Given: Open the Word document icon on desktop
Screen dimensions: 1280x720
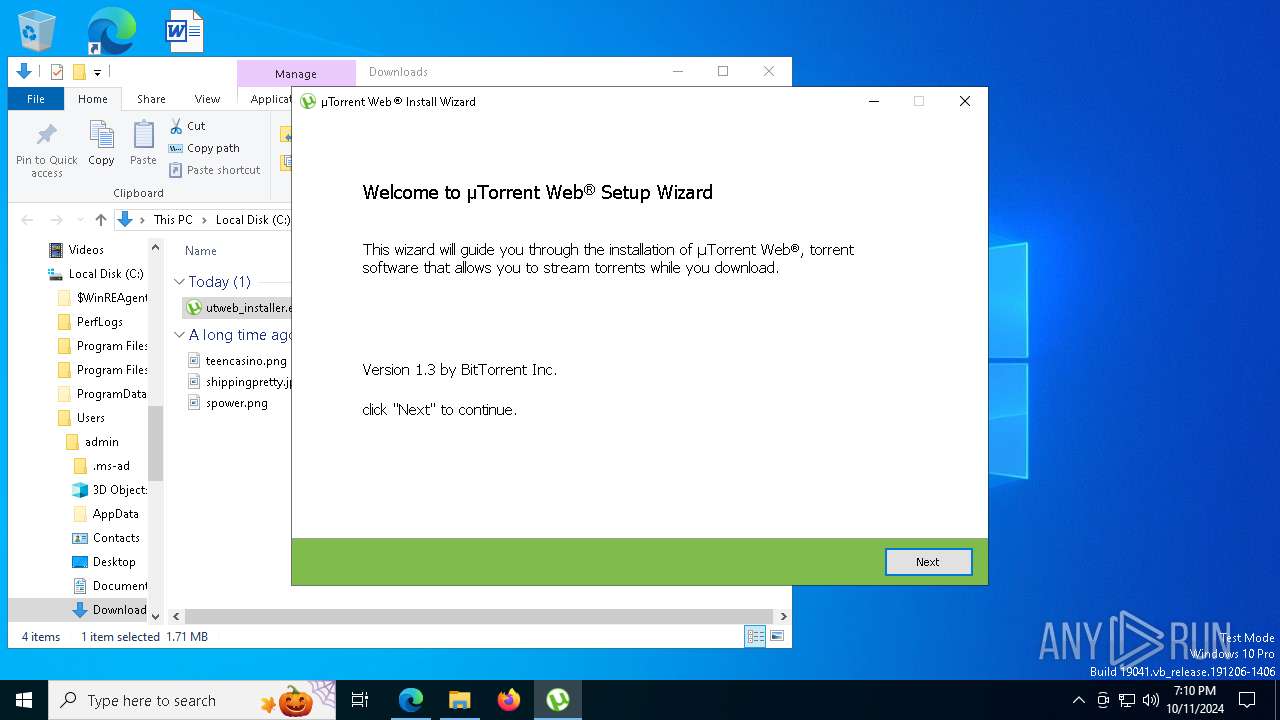Looking at the screenshot, I should tap(184, 31).
